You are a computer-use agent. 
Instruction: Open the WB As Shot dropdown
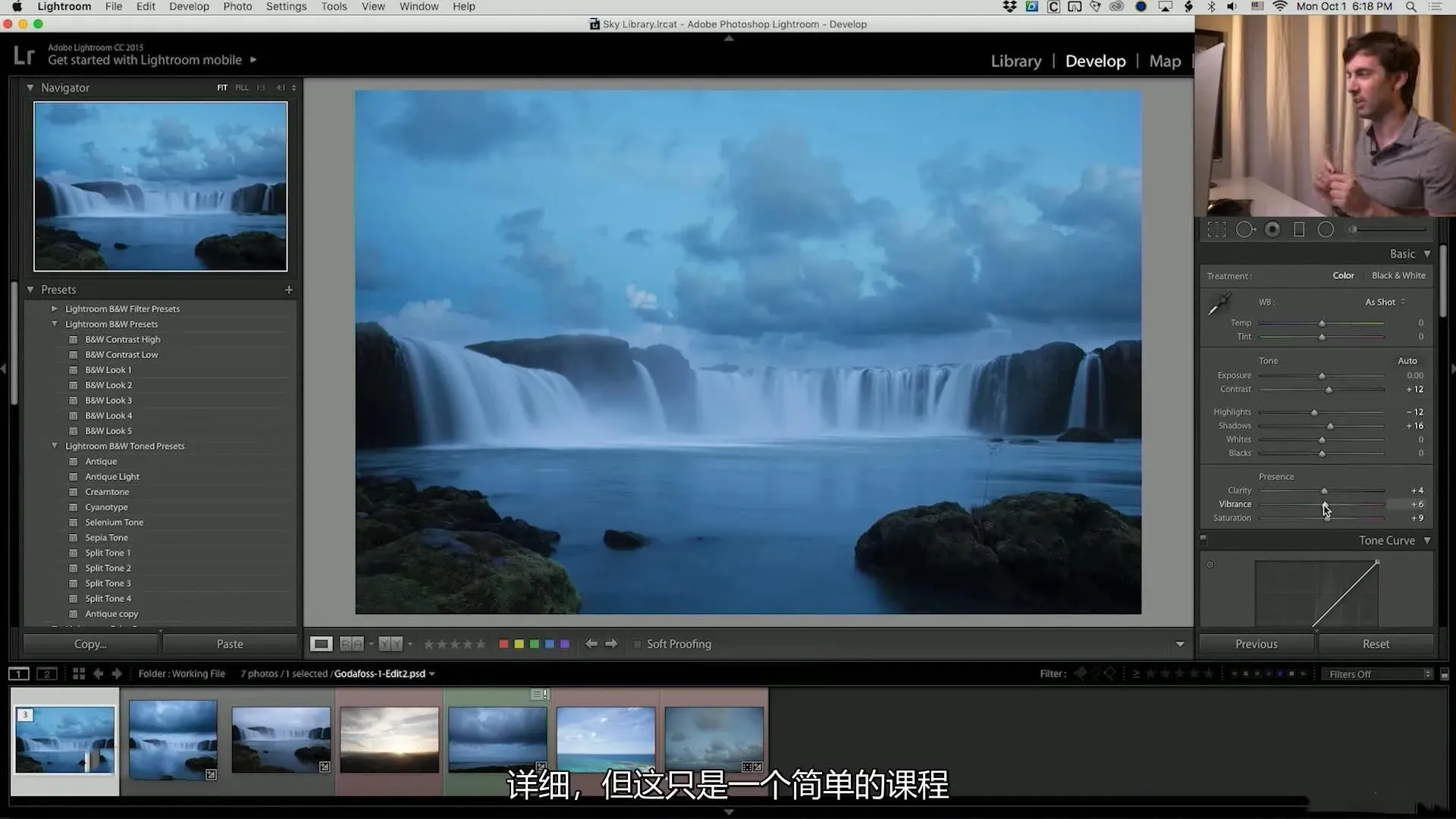[x=1385, y=302]
